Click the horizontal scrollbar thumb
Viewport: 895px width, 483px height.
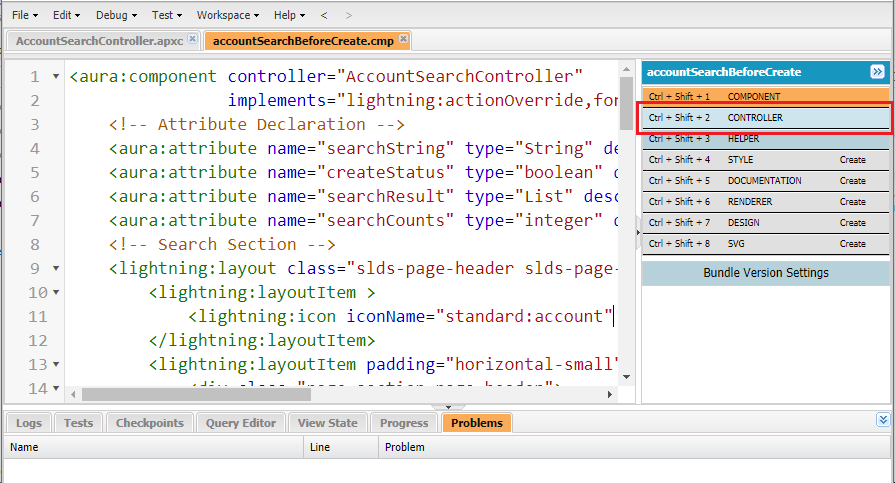coord(196,394)
